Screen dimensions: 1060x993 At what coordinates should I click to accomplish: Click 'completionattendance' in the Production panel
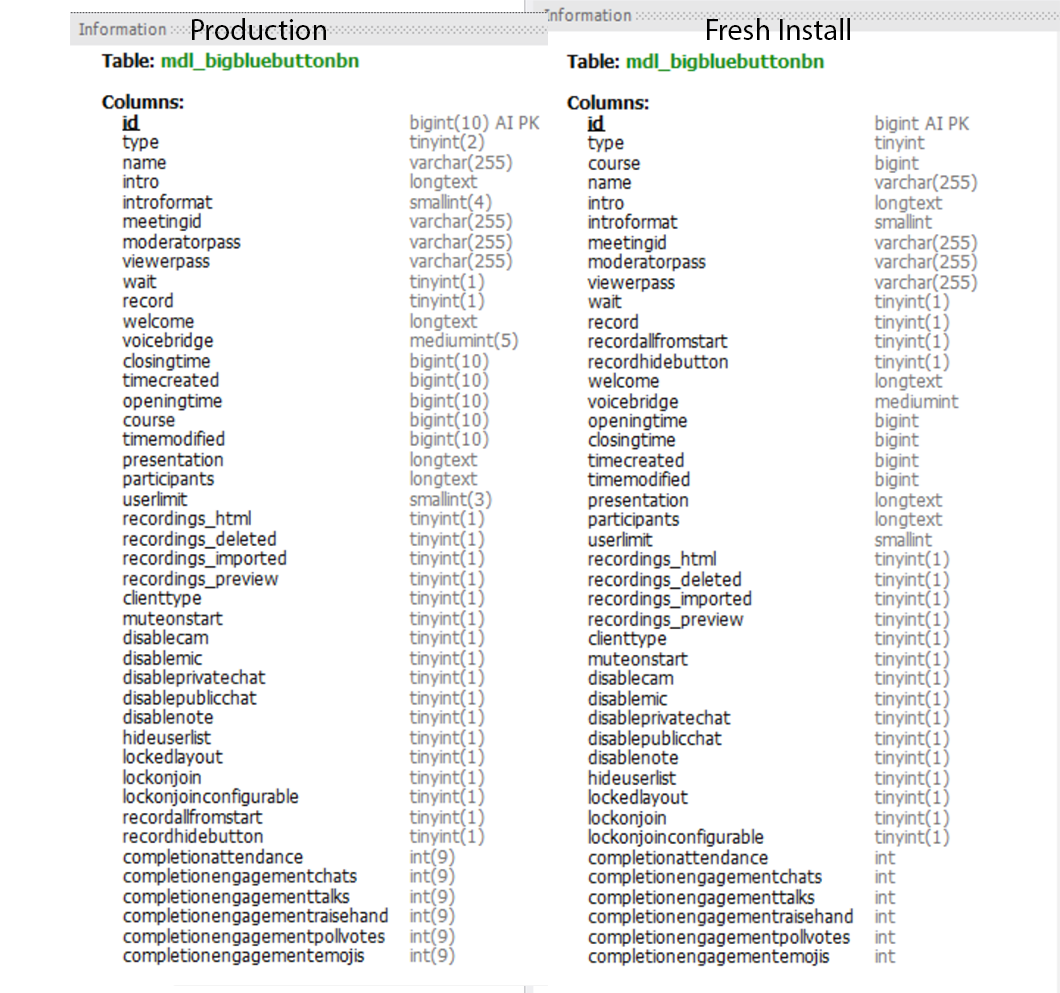point(212,857)
